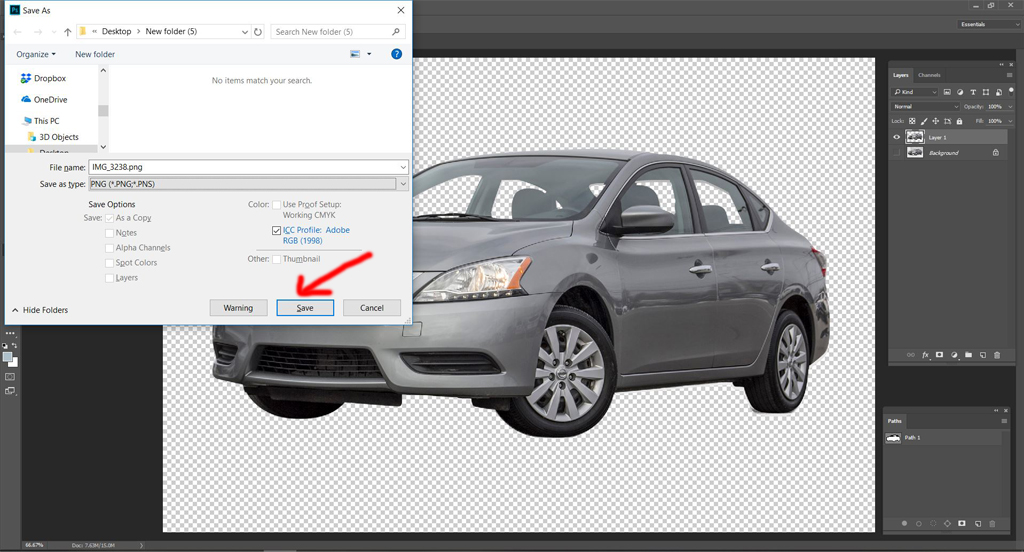Expand File name history dropdown arrow
The width and height of the screenshot is (1024, 552).
click(x=403, y=167)
